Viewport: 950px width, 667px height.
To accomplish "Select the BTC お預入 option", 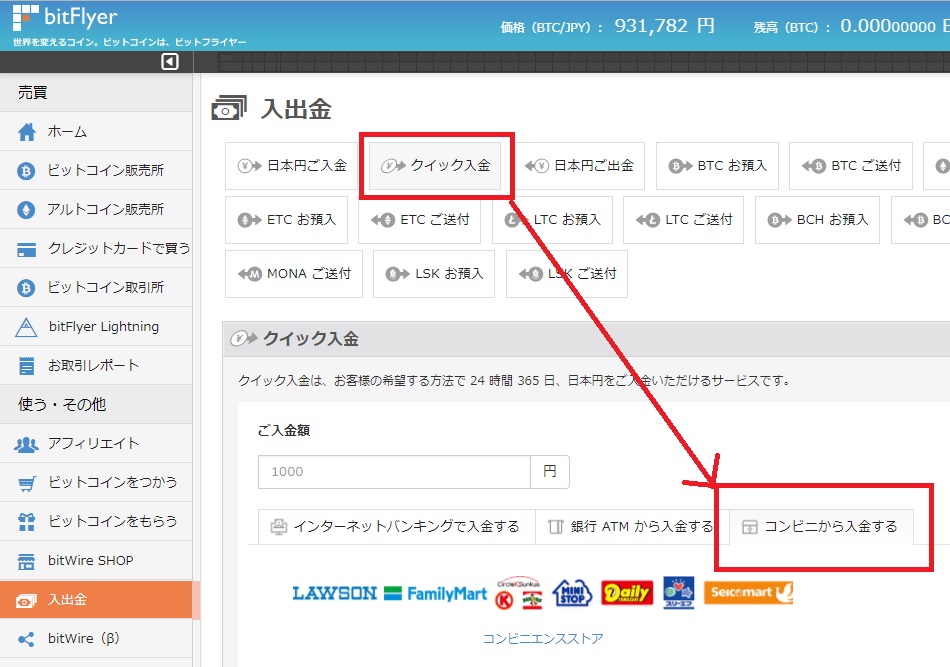I will point(717,165).
